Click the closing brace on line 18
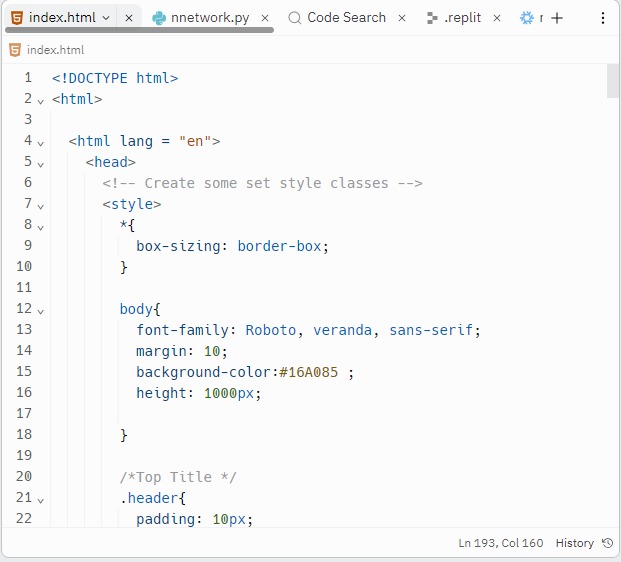The width and height of the screenshot is (621, 562). click(x=124, y=435)
